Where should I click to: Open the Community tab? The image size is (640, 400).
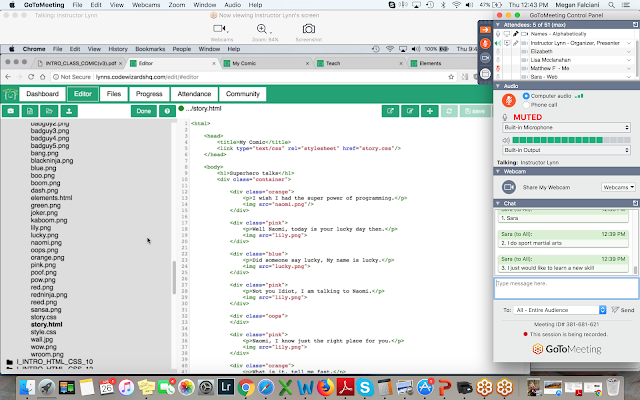(x=243, y=94)
